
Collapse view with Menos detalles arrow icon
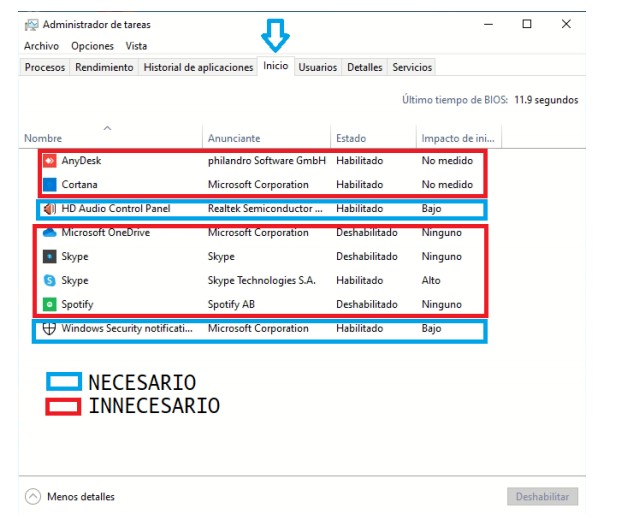click(33, 496)
